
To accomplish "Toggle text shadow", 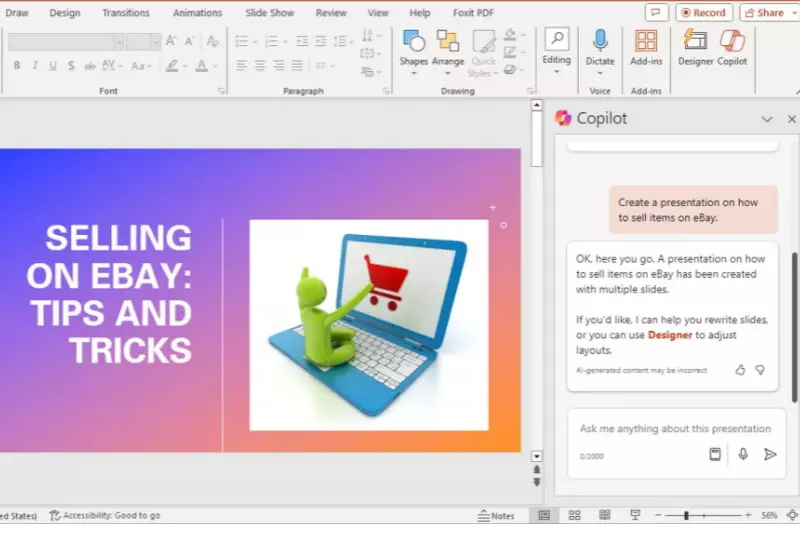I will (x=71, y=66).
